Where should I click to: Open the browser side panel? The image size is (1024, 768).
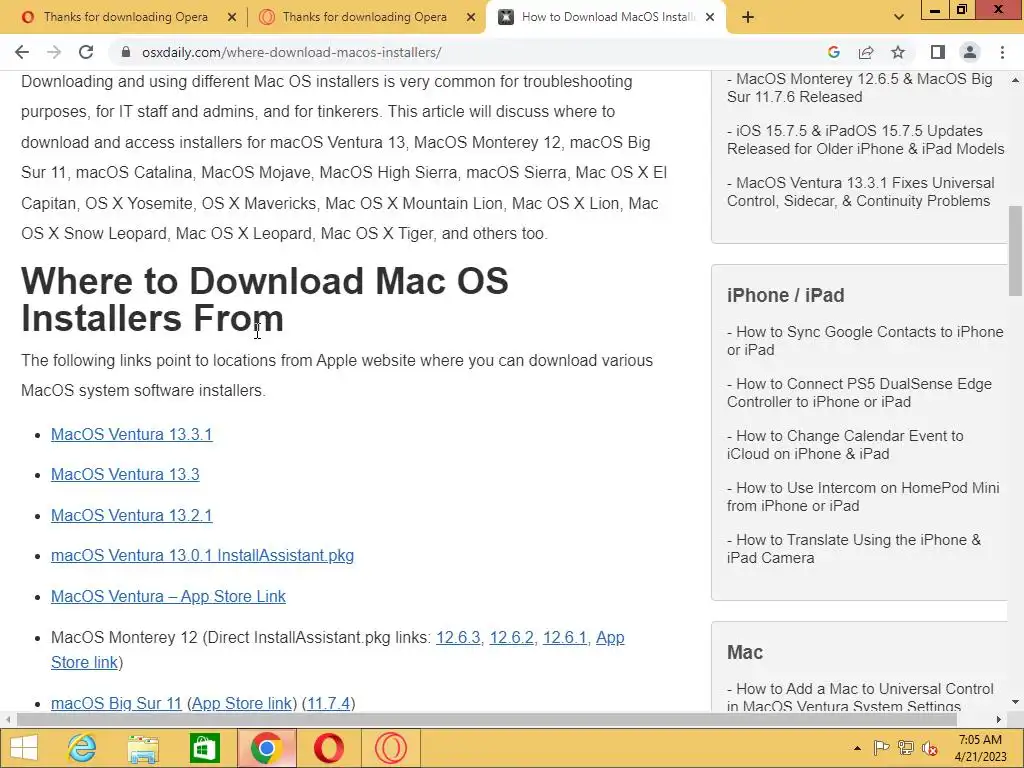click(938, 52)
